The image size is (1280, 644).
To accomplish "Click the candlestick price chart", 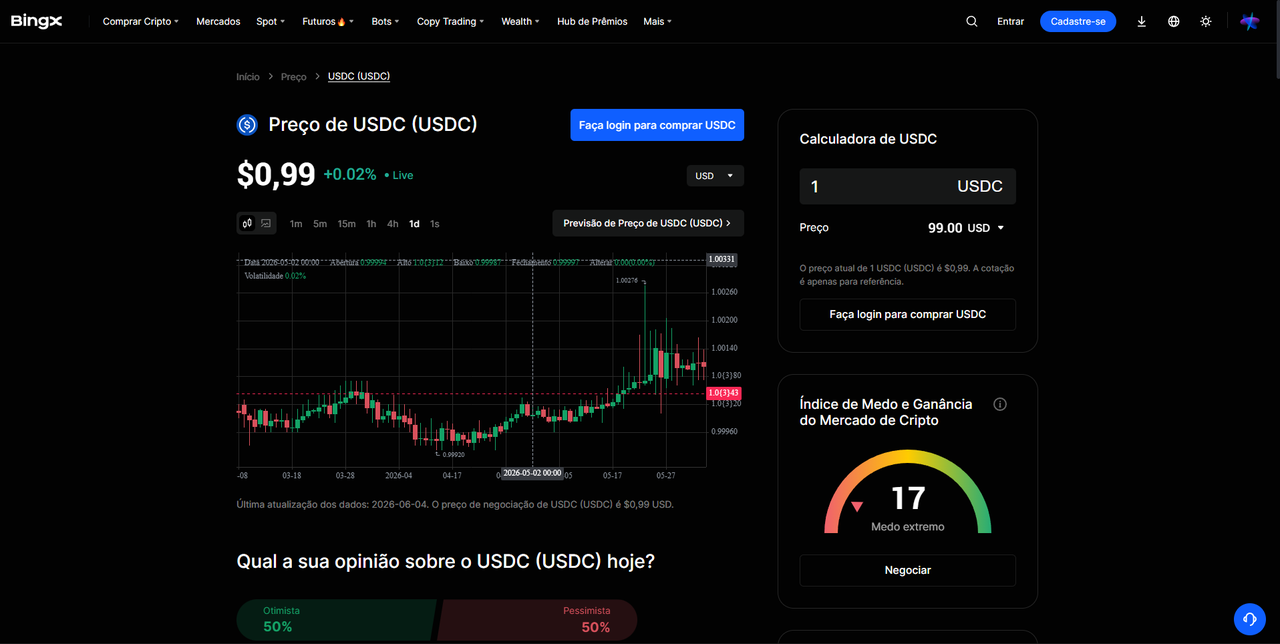I will click(x=472, y=360).
